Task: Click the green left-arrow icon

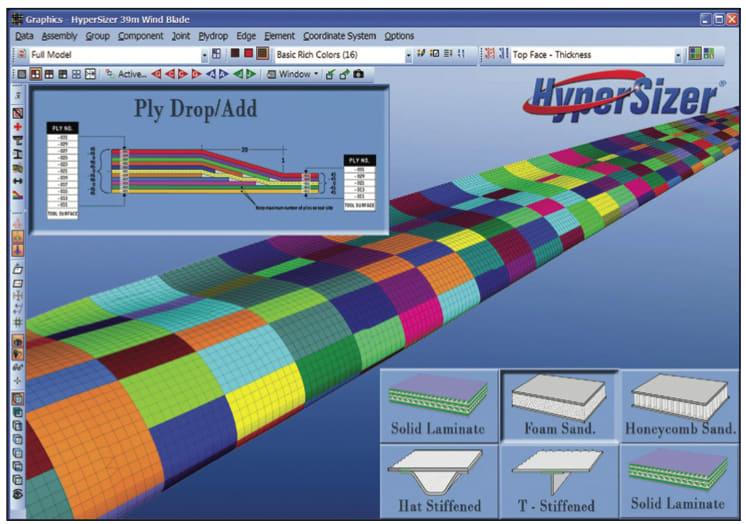Action: [238, 74]
